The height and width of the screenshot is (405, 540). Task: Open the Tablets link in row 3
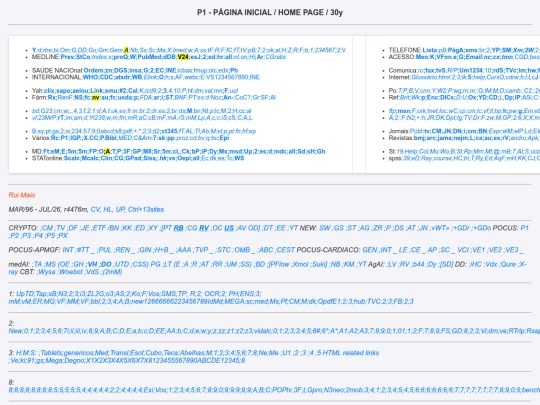tap(52, 353)
